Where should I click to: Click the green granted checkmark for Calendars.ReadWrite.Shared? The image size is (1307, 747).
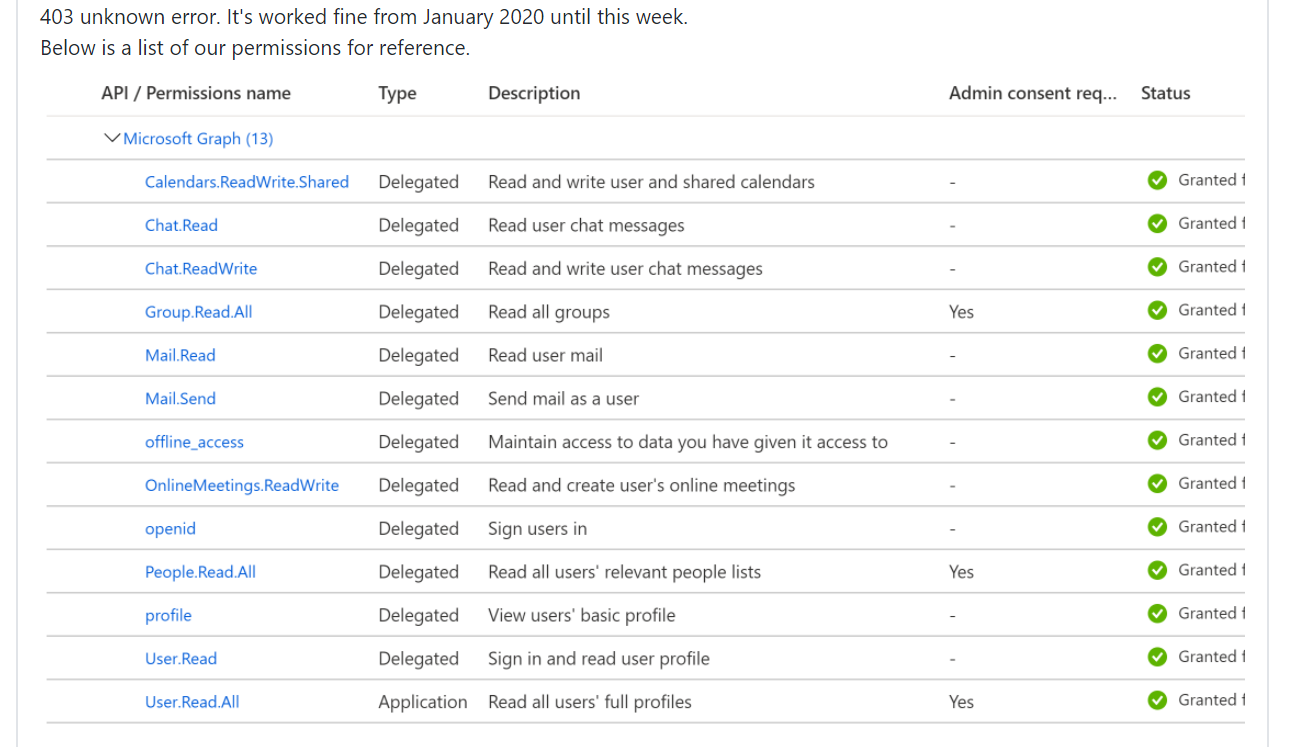coord(1157,180)
